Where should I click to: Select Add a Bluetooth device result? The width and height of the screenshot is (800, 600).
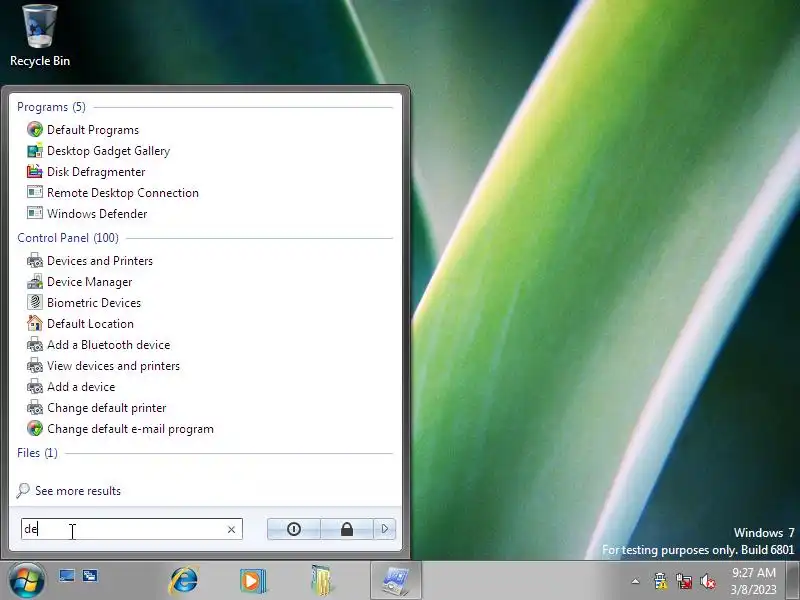pos(109,344)
